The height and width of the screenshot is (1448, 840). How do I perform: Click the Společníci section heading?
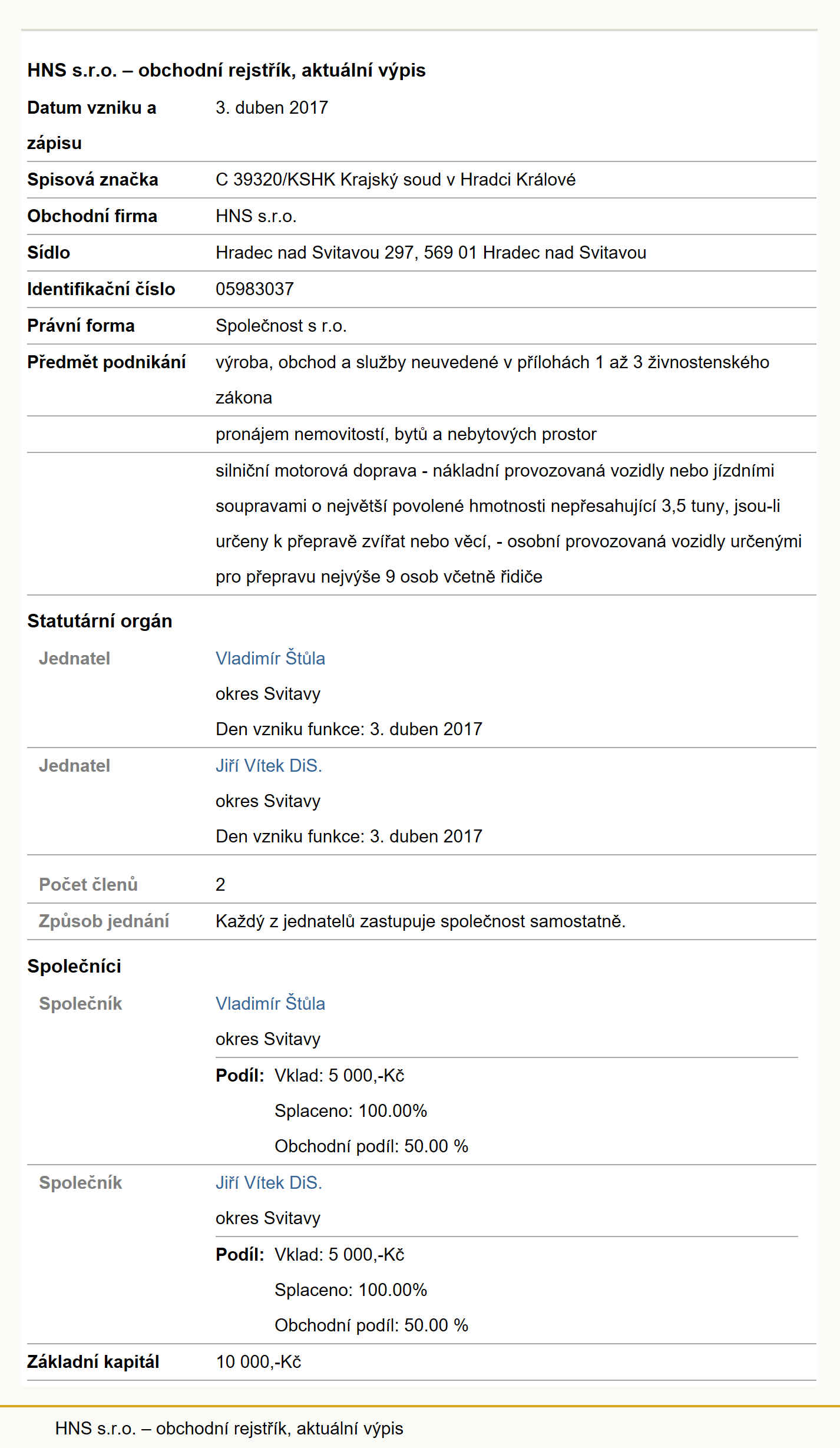74,966
